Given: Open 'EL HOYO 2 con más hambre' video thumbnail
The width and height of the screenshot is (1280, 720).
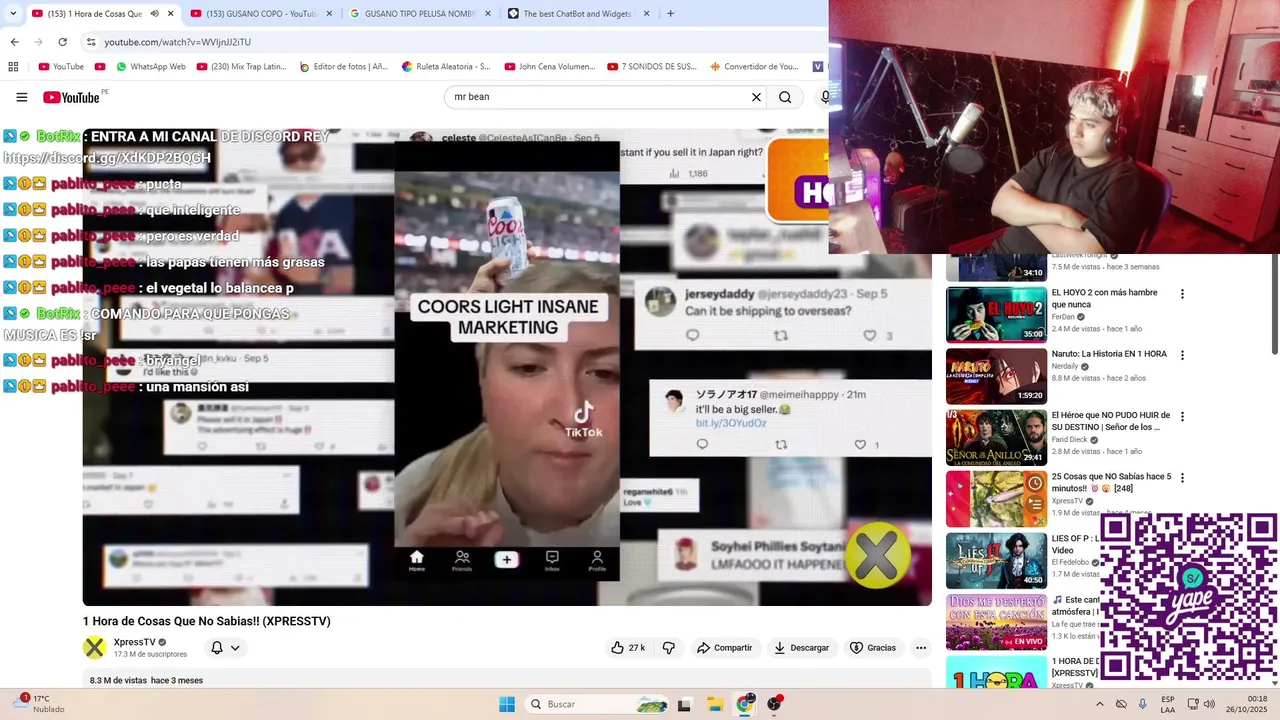Looking at the screenshot, I should point(996,314).
